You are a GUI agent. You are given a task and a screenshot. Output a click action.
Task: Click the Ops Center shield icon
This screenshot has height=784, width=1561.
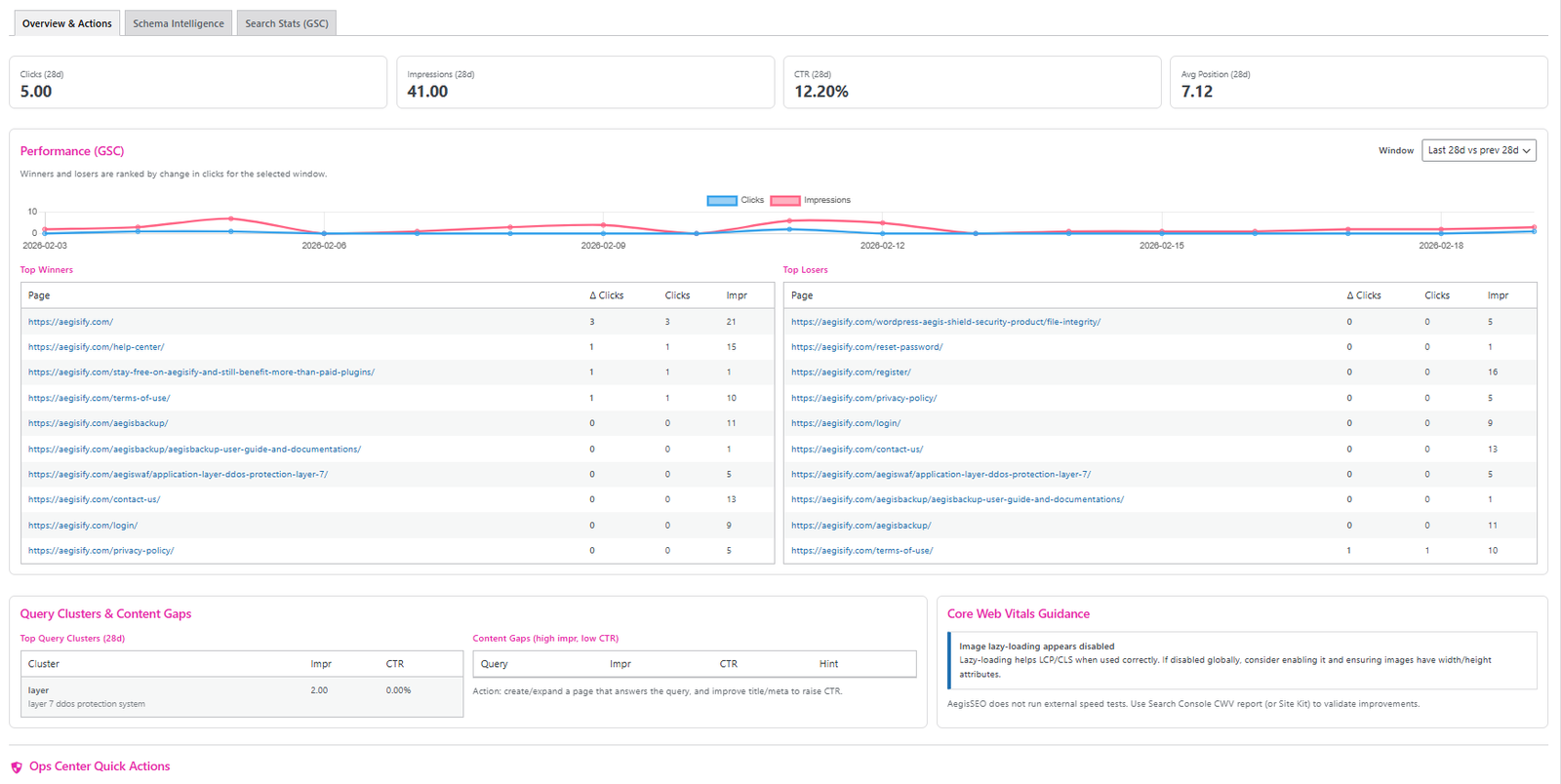tap(17, 767)
